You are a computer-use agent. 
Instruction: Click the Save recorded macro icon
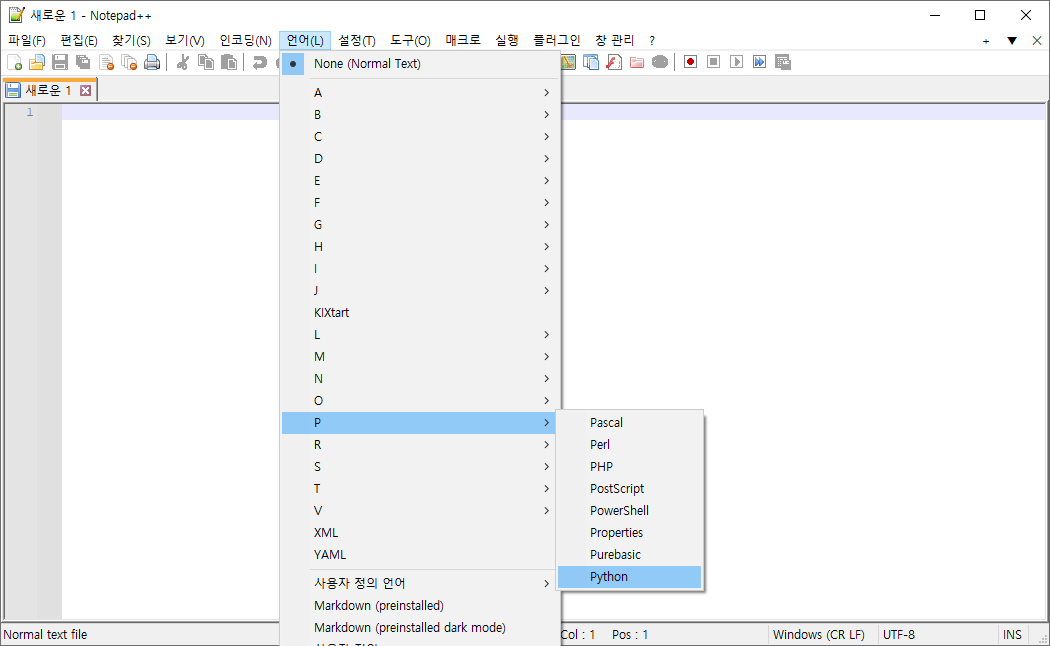point(783,62)
